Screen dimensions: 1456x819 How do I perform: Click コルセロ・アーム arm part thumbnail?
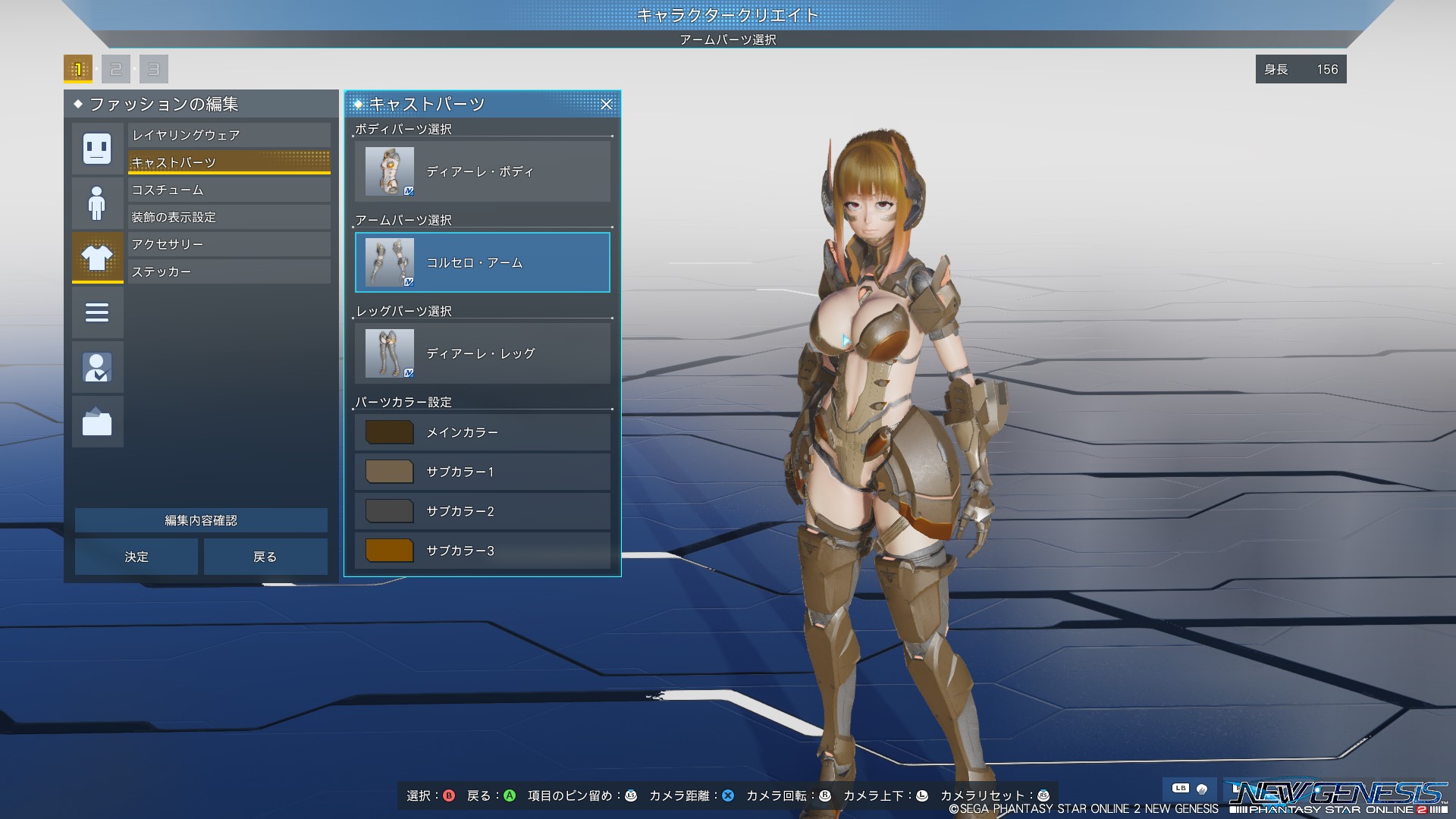pos(390,262)
